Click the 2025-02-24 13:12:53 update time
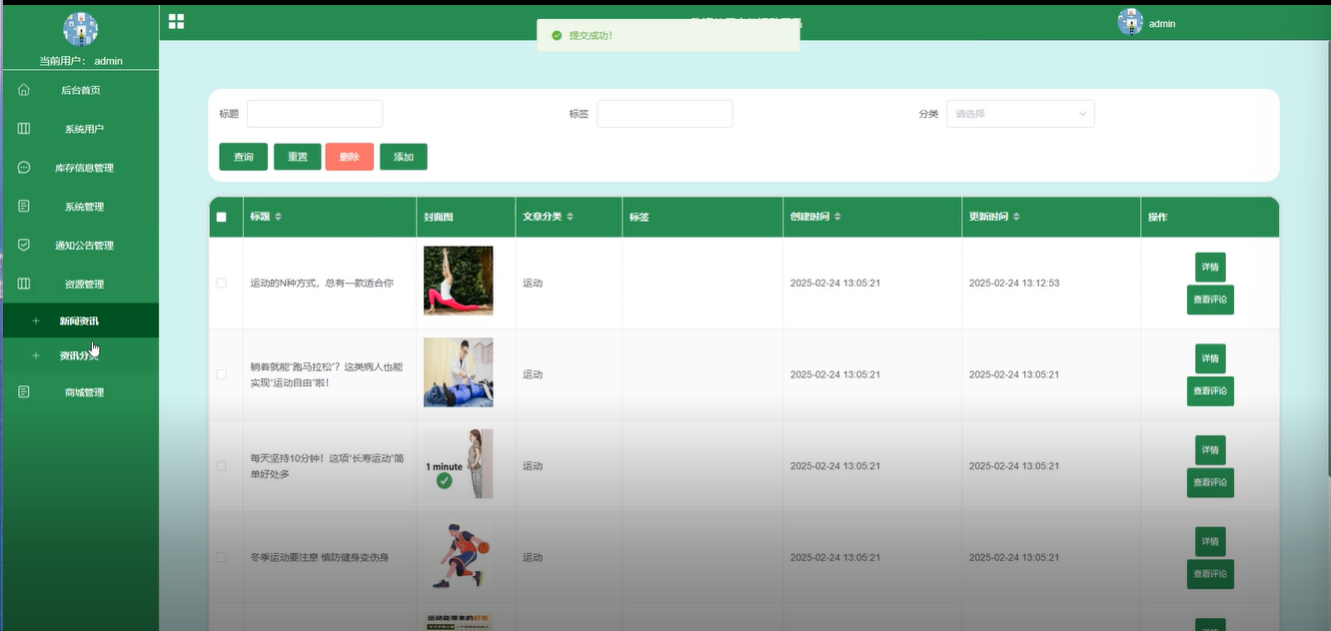 (x=1014, y=283)
